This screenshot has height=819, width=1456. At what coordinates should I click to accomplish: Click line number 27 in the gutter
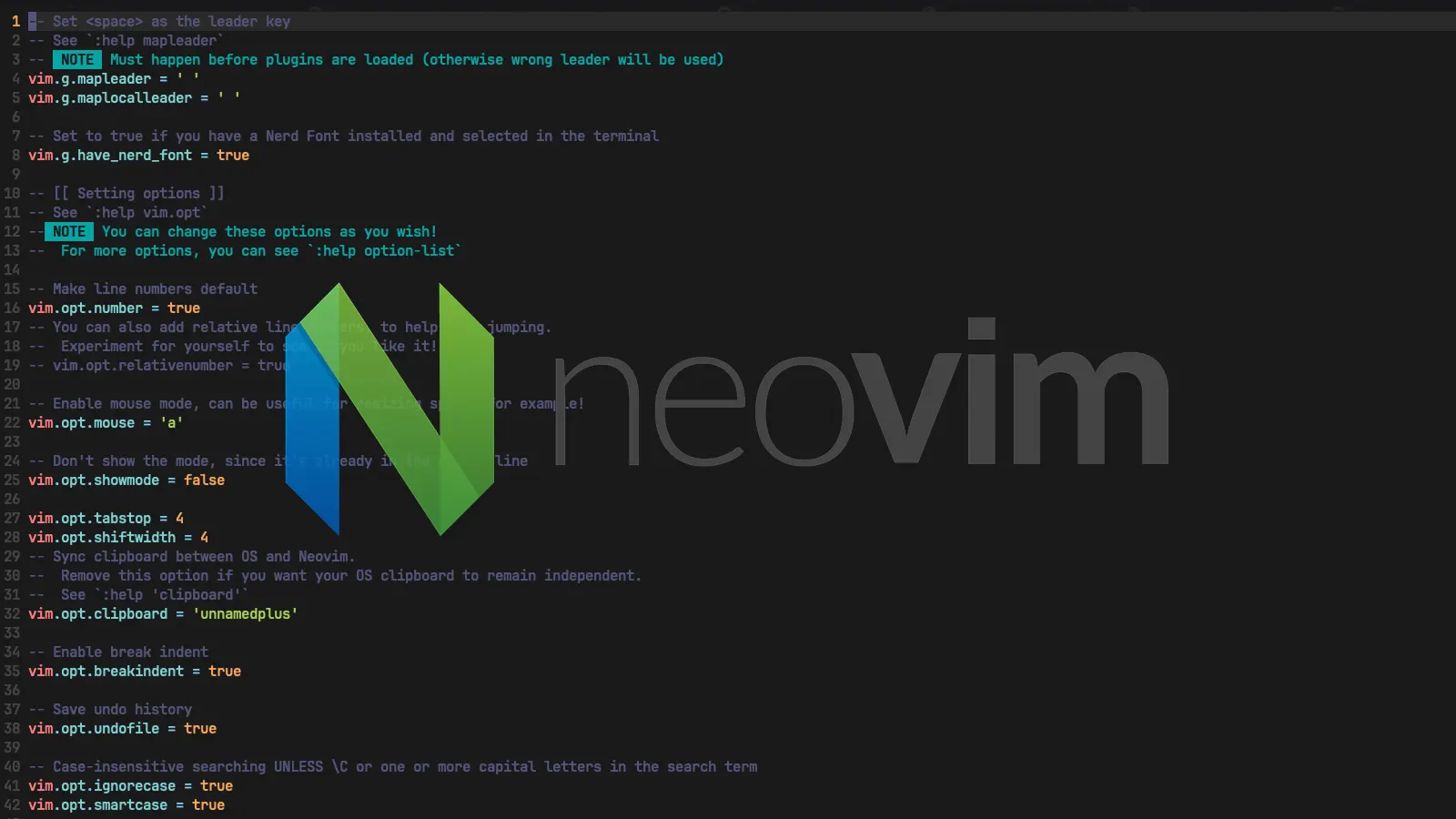pos(12,518)
